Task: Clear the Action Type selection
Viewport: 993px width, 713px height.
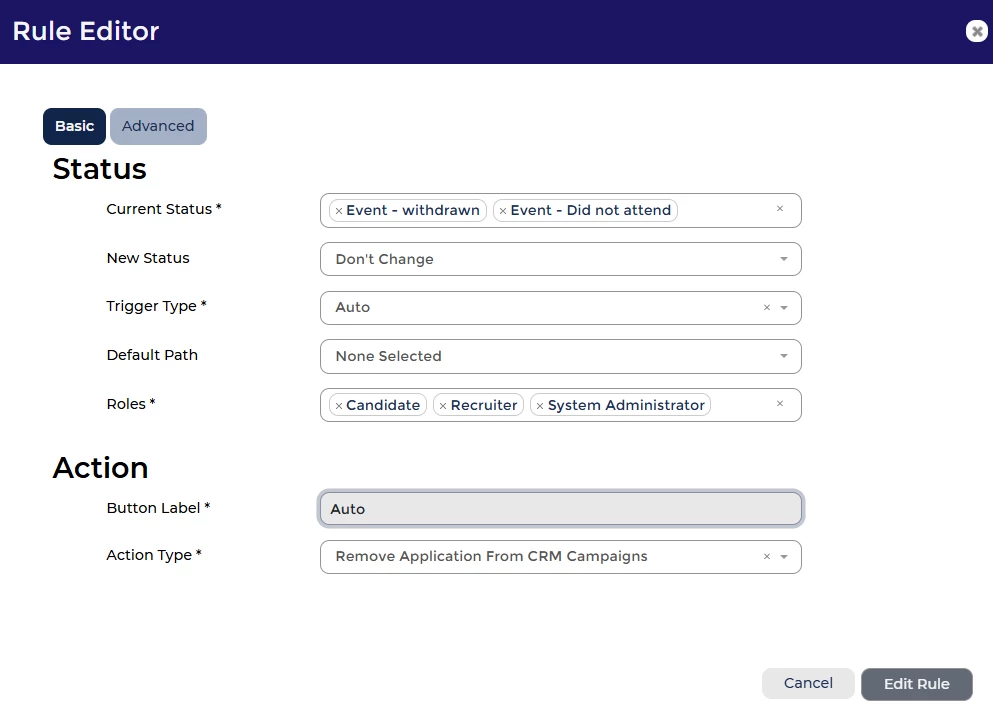Action: (x=767, y=557)
